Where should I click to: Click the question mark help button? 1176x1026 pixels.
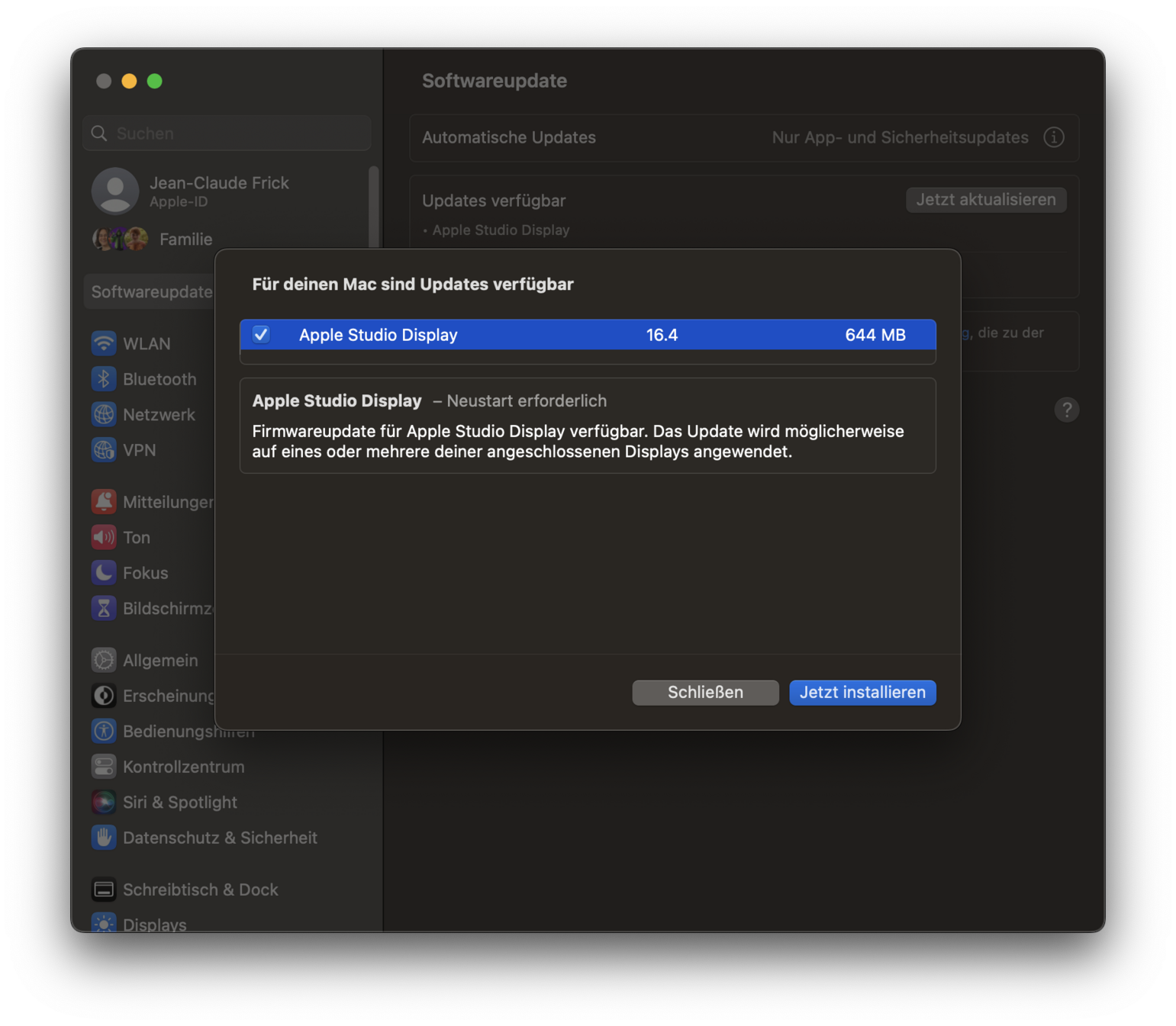(x=1066, y=410)
